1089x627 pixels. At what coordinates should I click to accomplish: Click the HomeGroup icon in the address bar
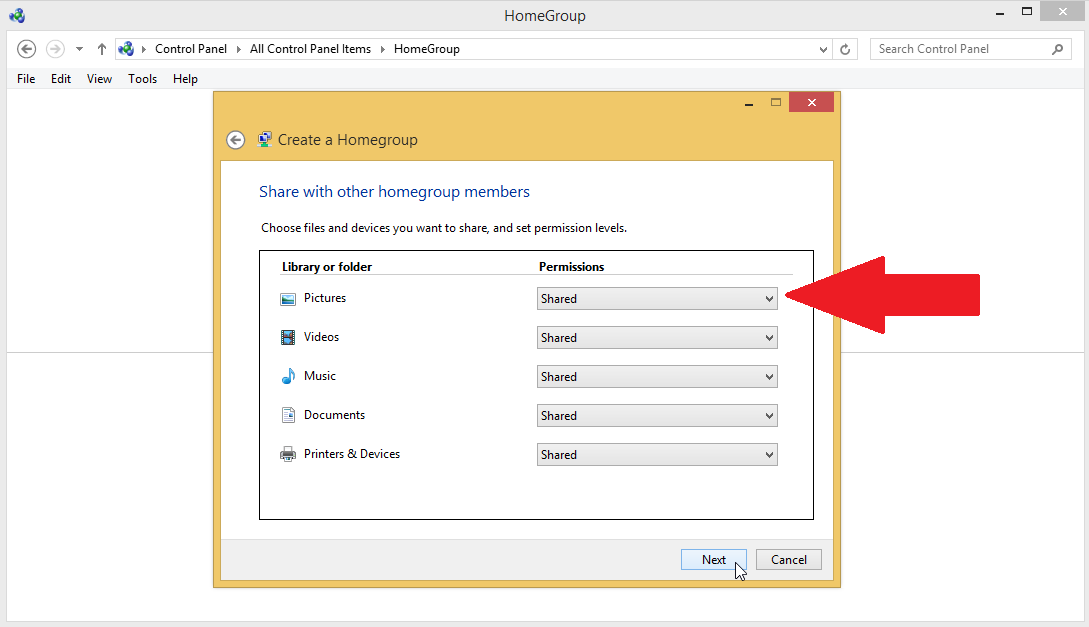[x=126, y=49]
